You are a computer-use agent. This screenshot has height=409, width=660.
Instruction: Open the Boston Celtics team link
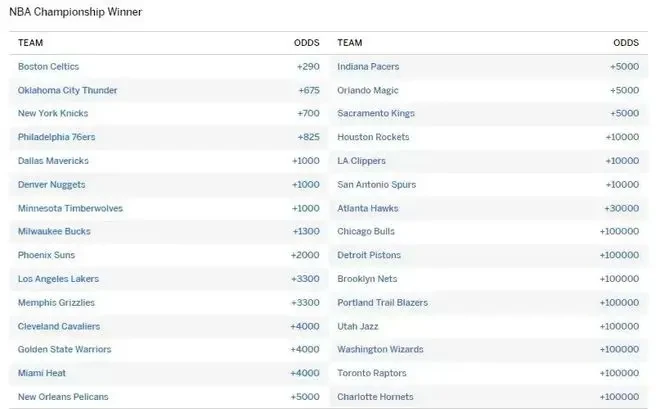click(48, 66)
